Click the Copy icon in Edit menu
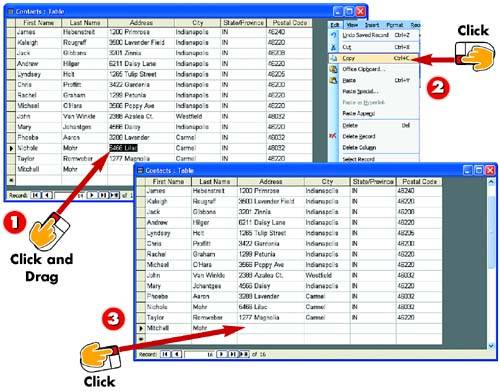 [x=333, y=58]
